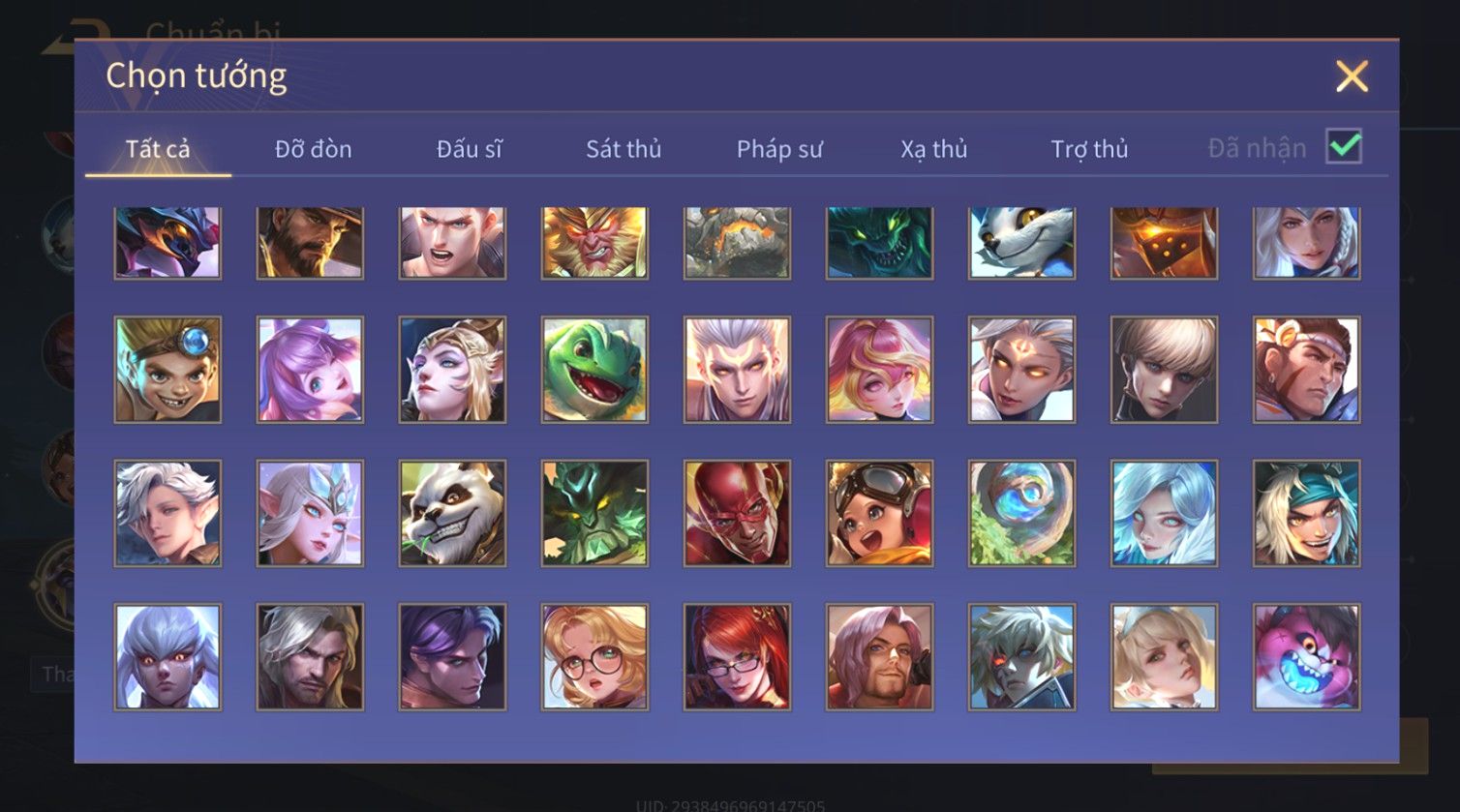Select the purple grinning cat hero

pos(1306,657)
